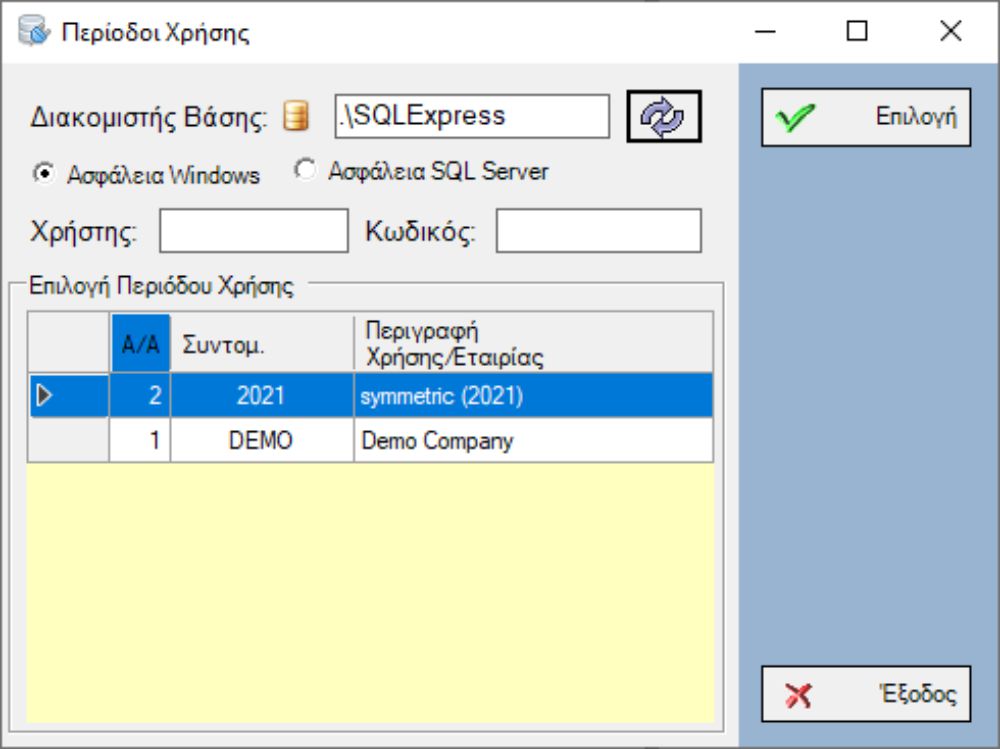
Task: Click the row header of Demo Company
Action: point(68,441)
